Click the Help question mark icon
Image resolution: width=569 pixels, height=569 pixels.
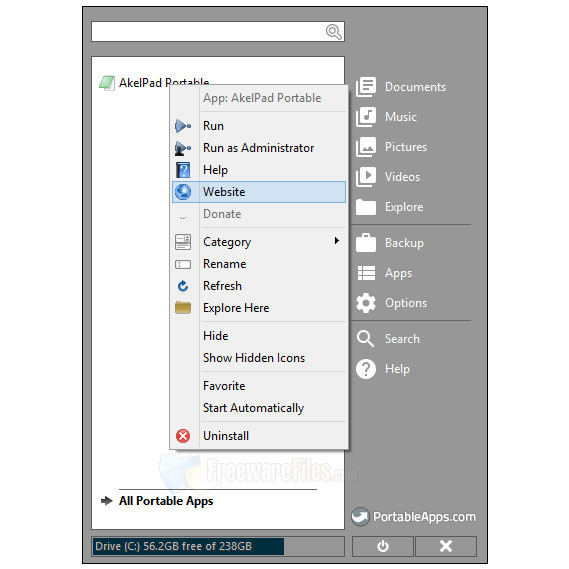[x=366, y=369]
